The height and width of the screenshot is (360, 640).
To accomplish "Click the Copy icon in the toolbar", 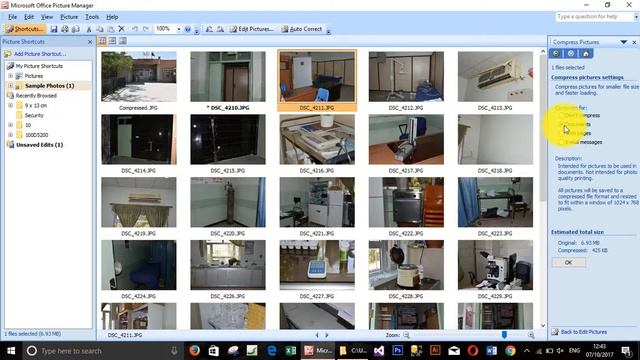I will pos(100,29).
